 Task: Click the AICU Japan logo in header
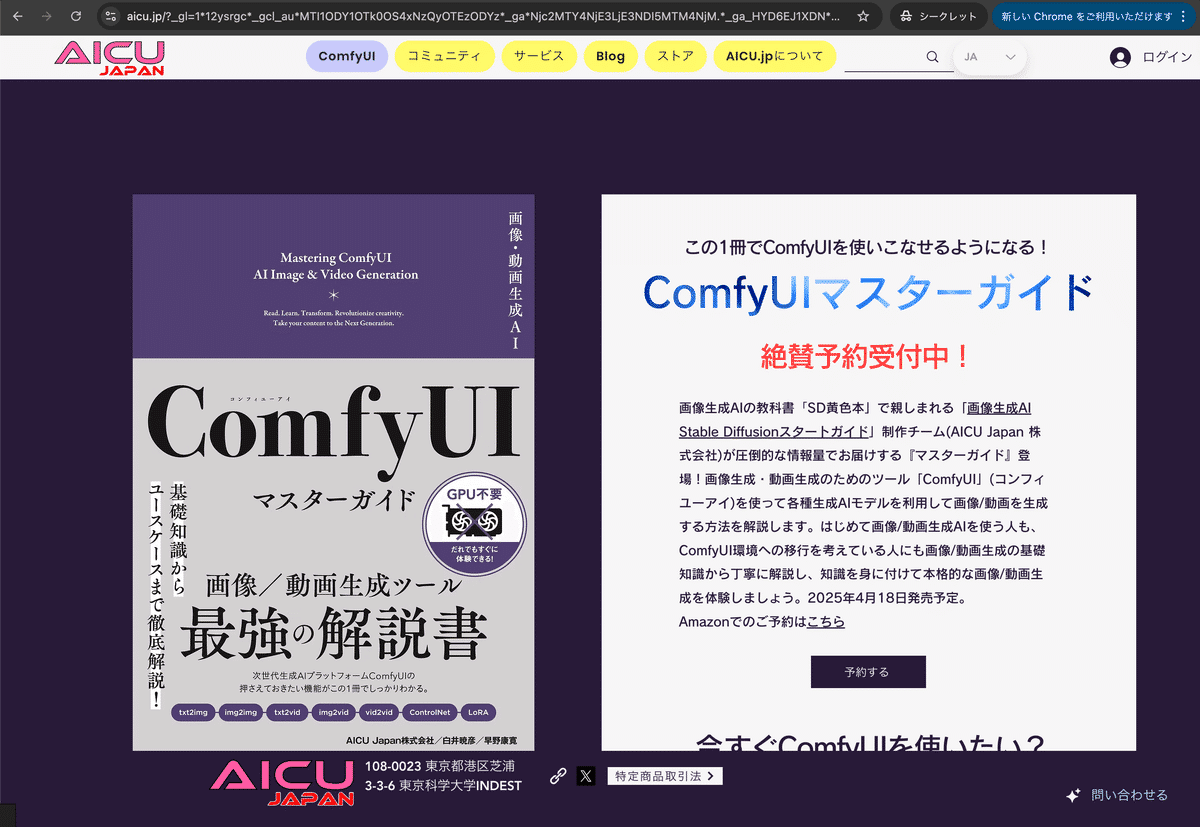click(109, 58)
